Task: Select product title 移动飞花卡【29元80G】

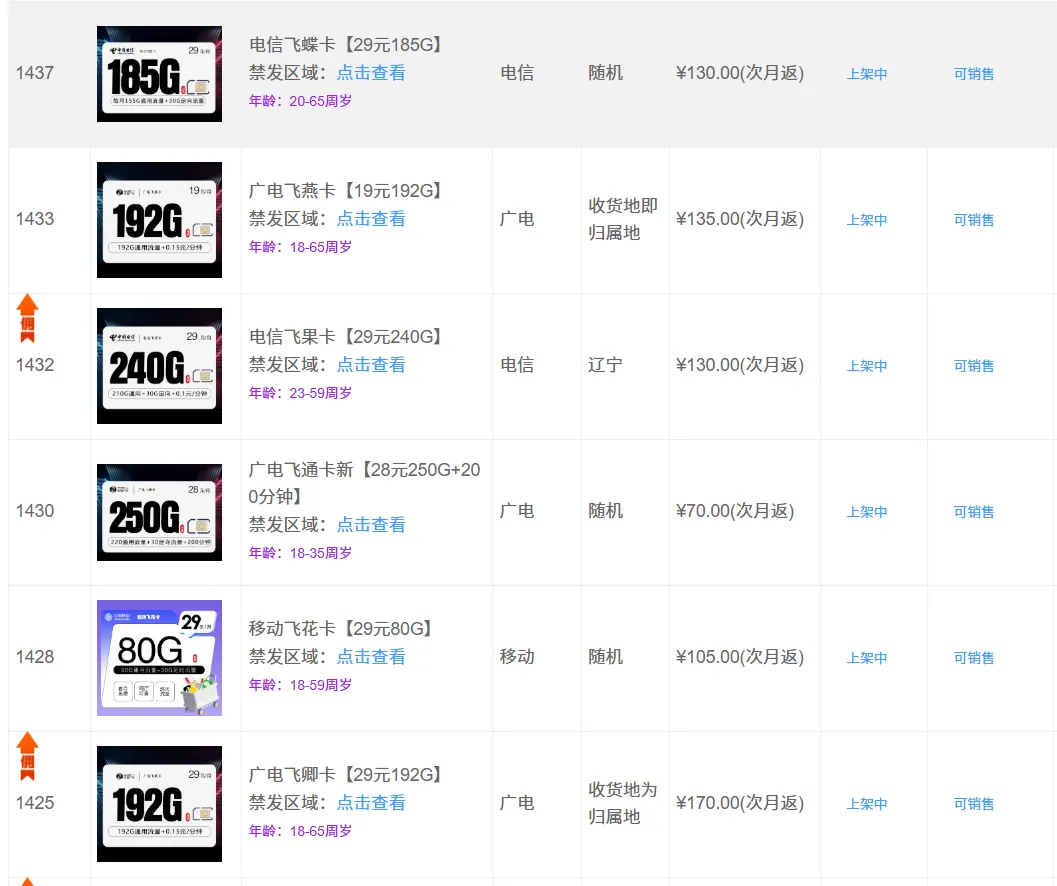Action: point(340,628)
